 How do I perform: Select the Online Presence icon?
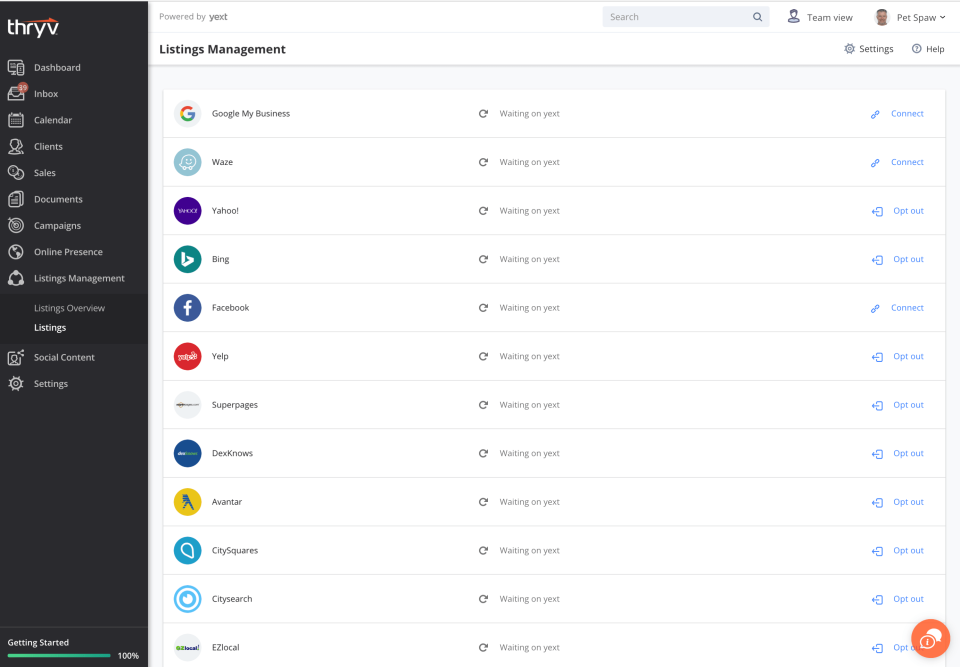(x=17, y=251)
